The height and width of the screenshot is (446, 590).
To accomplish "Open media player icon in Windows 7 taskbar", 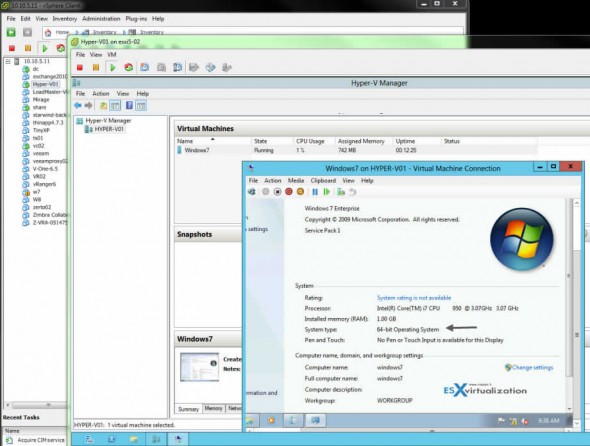I will [271, 420].
